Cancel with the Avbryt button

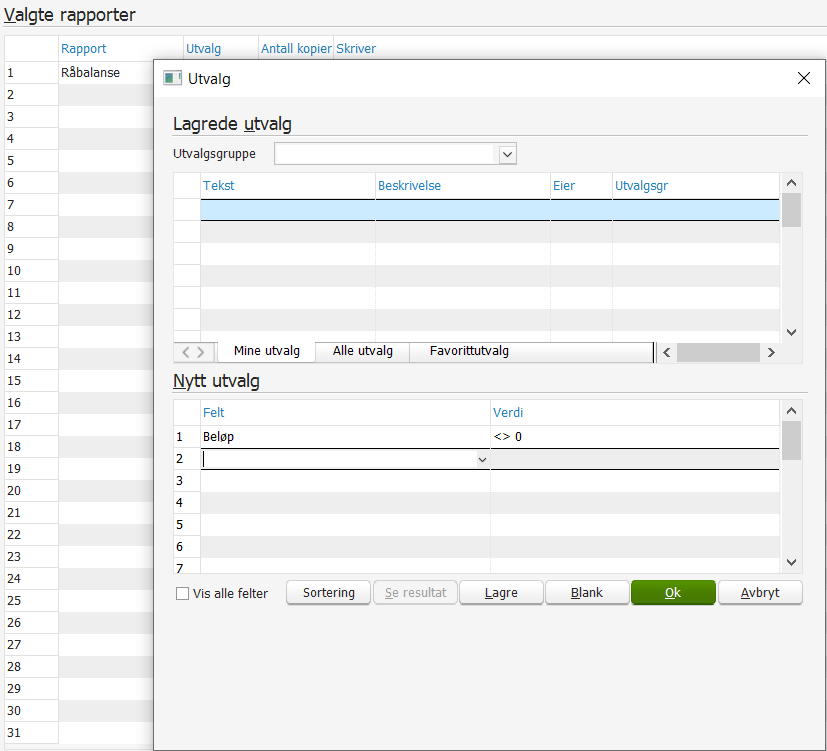(760, 593)
